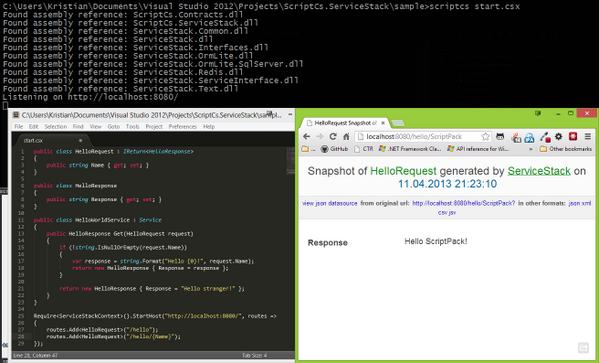Viewport: 599px width, 363px height.
Task: Close the HelloRequest Snapshot tab
Action: (x=383, y=123)
